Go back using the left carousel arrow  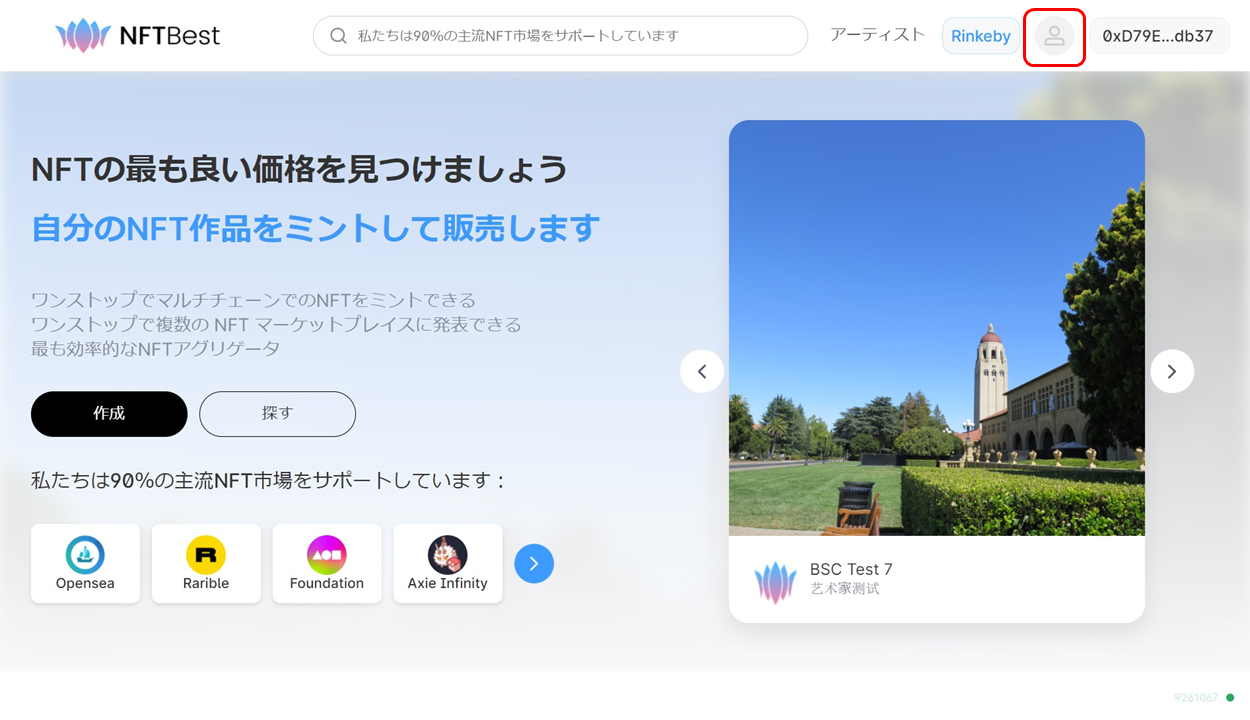(x=702, y=371)
